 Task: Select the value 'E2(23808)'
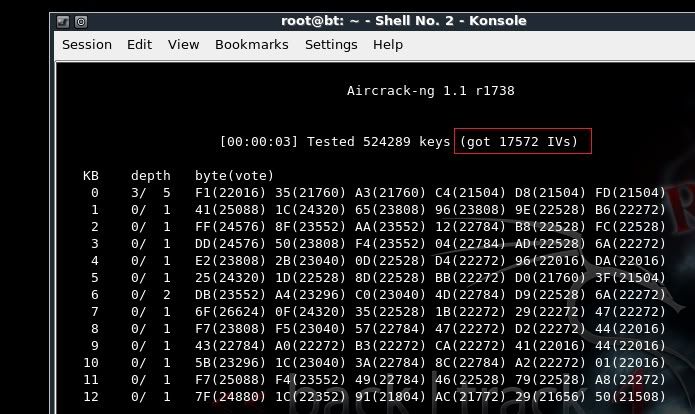point(230,261)
